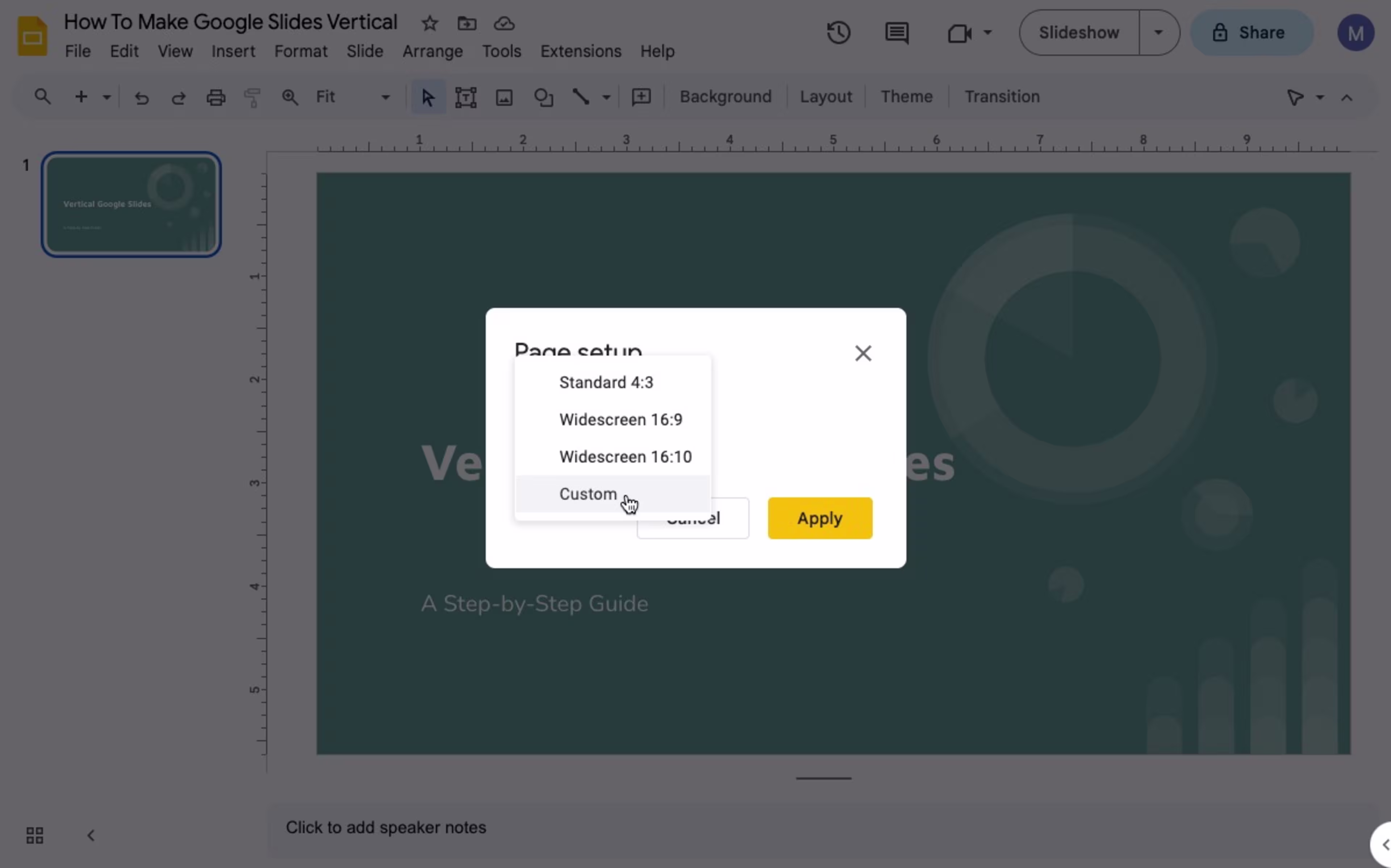Click the paint format roller icon

pos(252,97)
